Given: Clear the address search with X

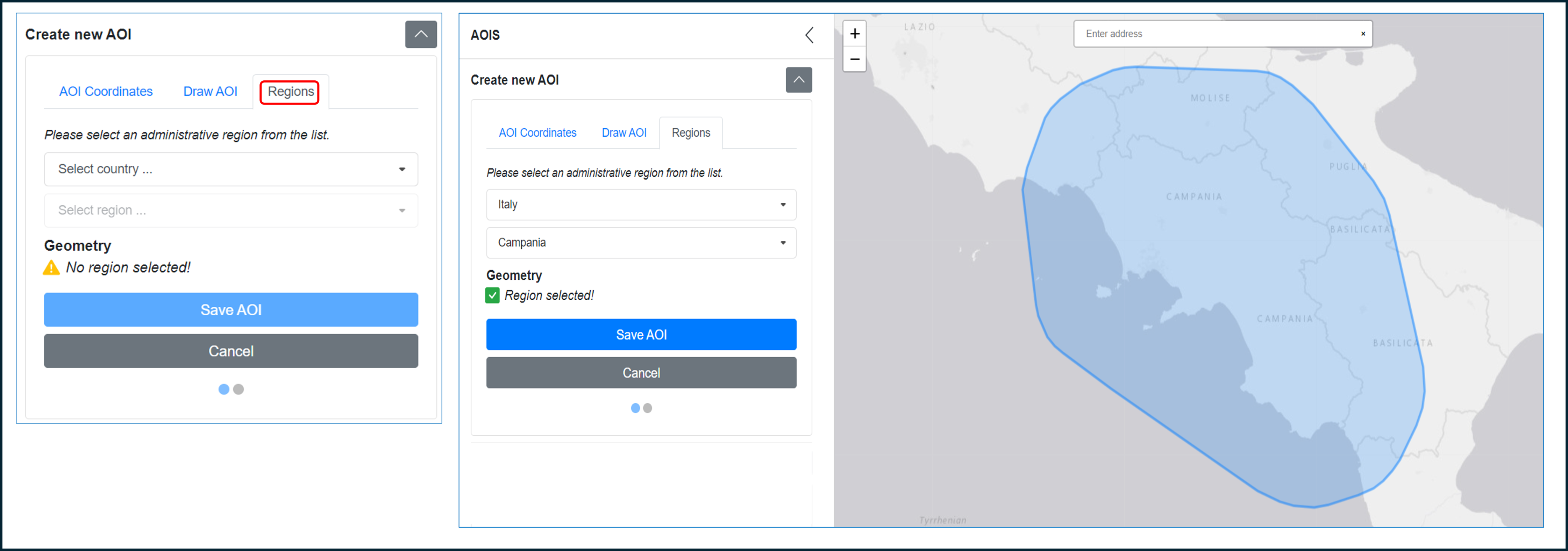Looking at the screenshot, I should coord(1363,34).
